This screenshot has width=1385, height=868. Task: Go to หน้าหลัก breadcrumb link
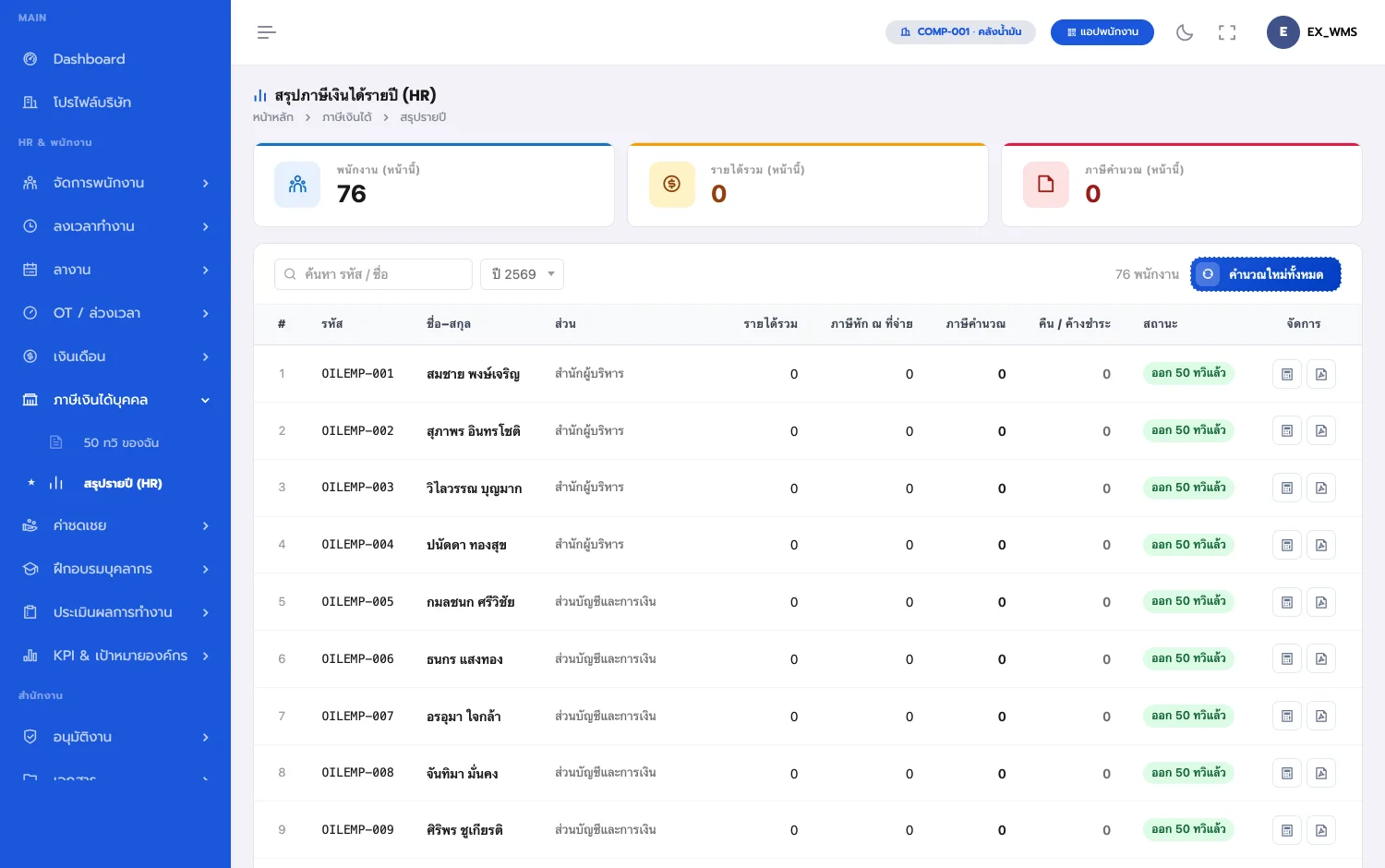pyautogui.click(x=273, y=117)
